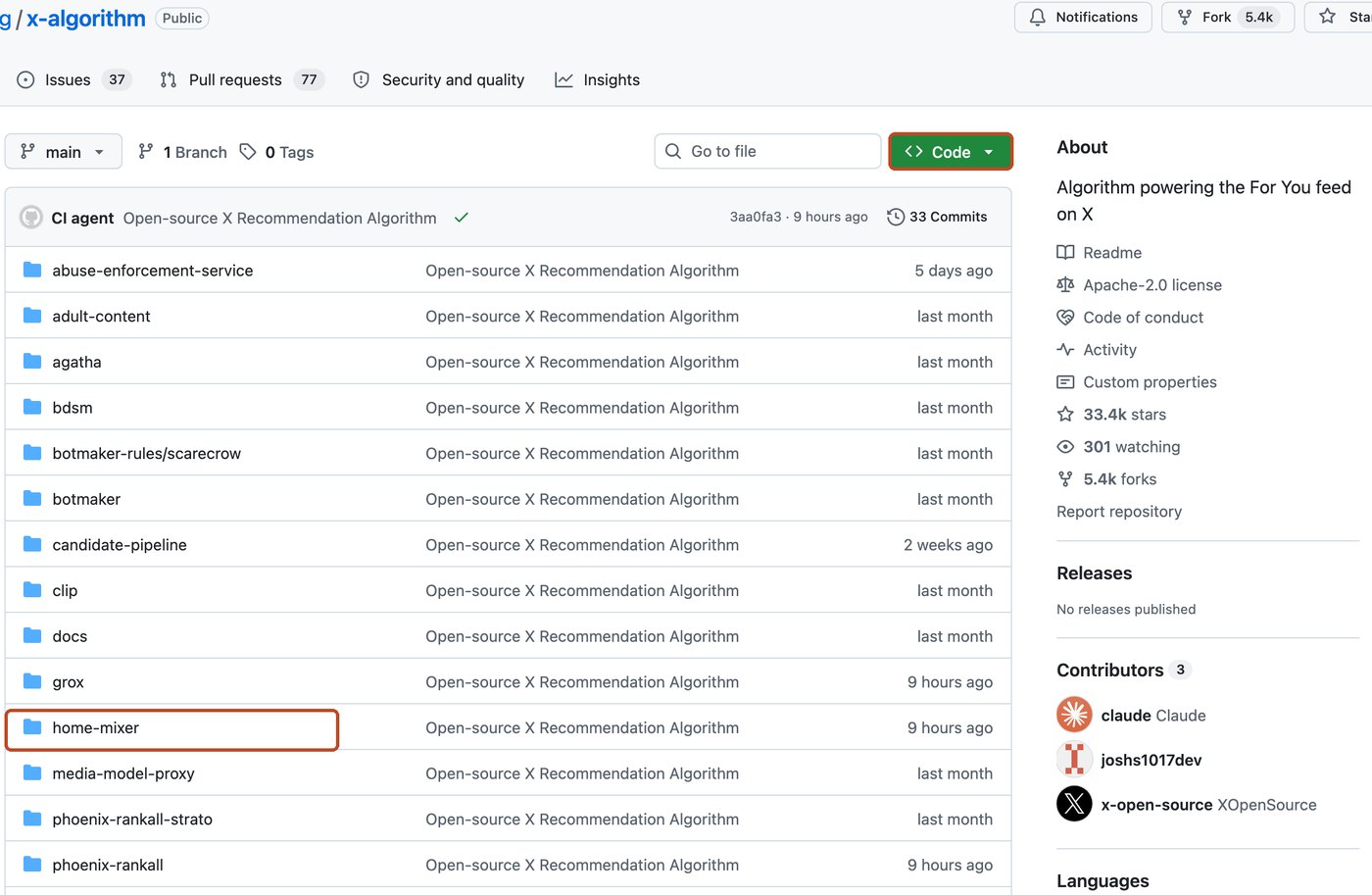
Task: Click the folder icon beside grox
Action: click(32, 681)
